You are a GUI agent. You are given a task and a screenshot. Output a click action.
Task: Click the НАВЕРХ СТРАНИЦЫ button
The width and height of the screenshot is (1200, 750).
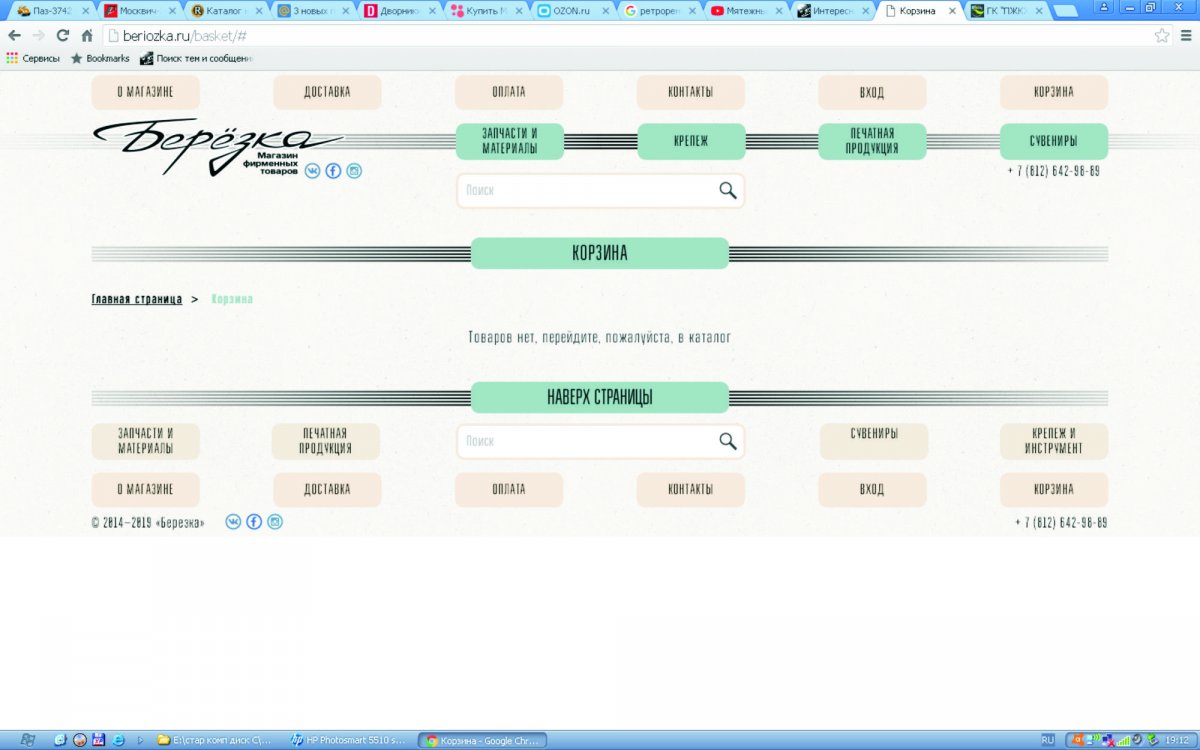600,397
